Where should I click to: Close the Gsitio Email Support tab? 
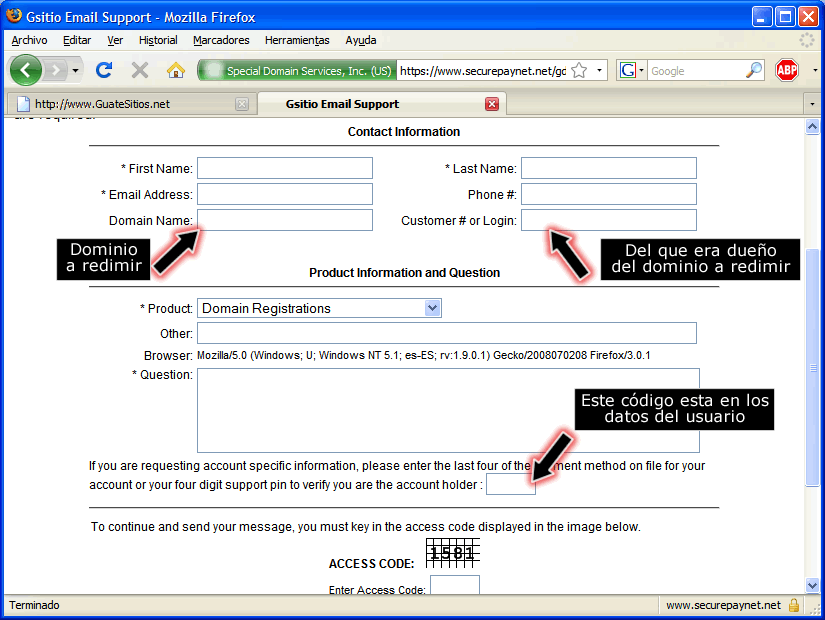pos(492,104)
